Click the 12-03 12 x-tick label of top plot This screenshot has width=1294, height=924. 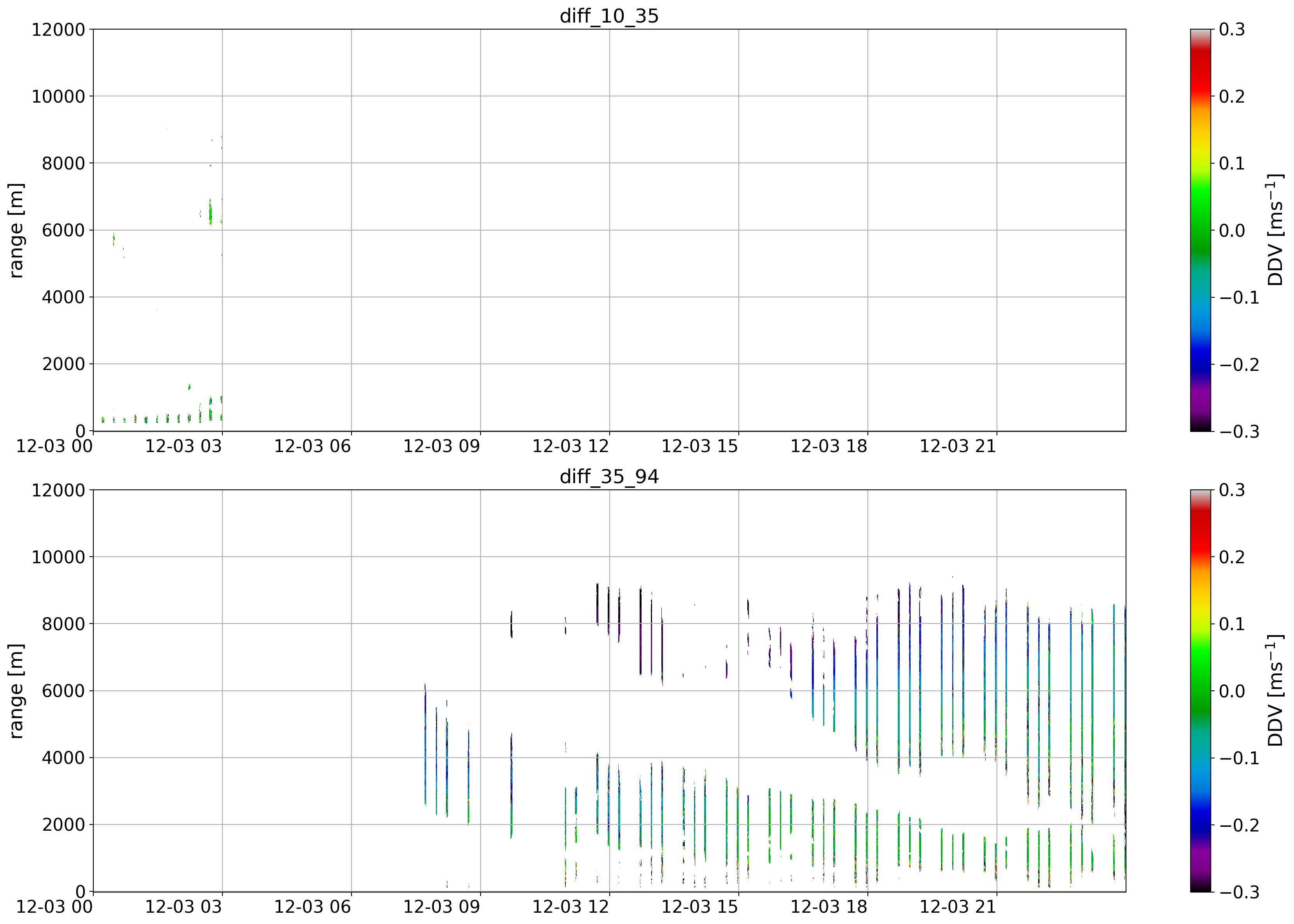(571, 446)
